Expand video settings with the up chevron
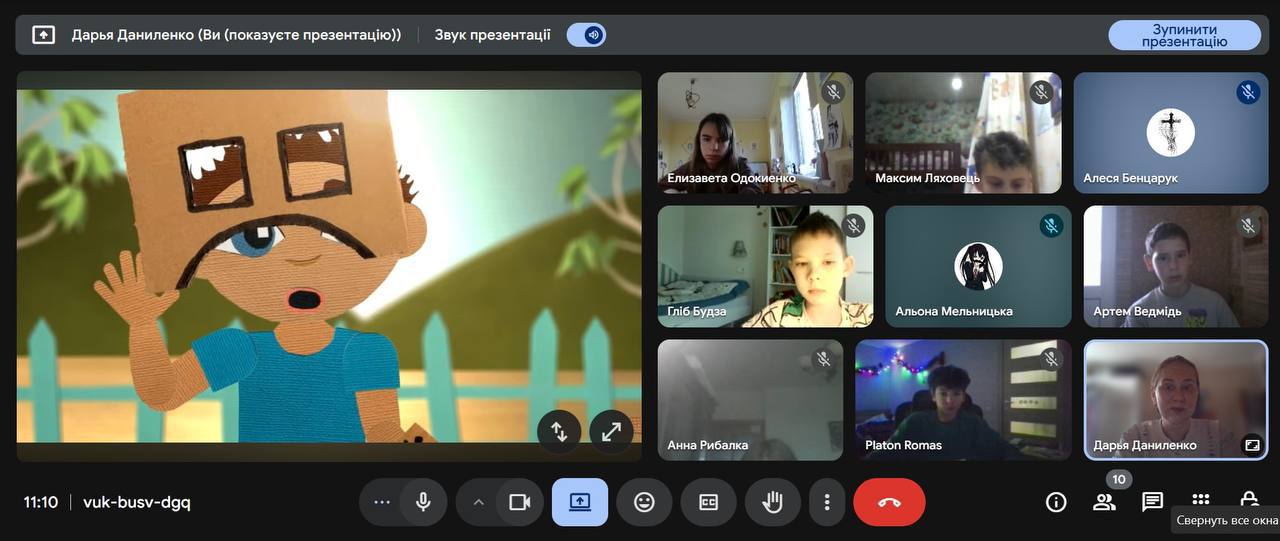Viewport: 1280px width, 541px height. tap(478, 502)
